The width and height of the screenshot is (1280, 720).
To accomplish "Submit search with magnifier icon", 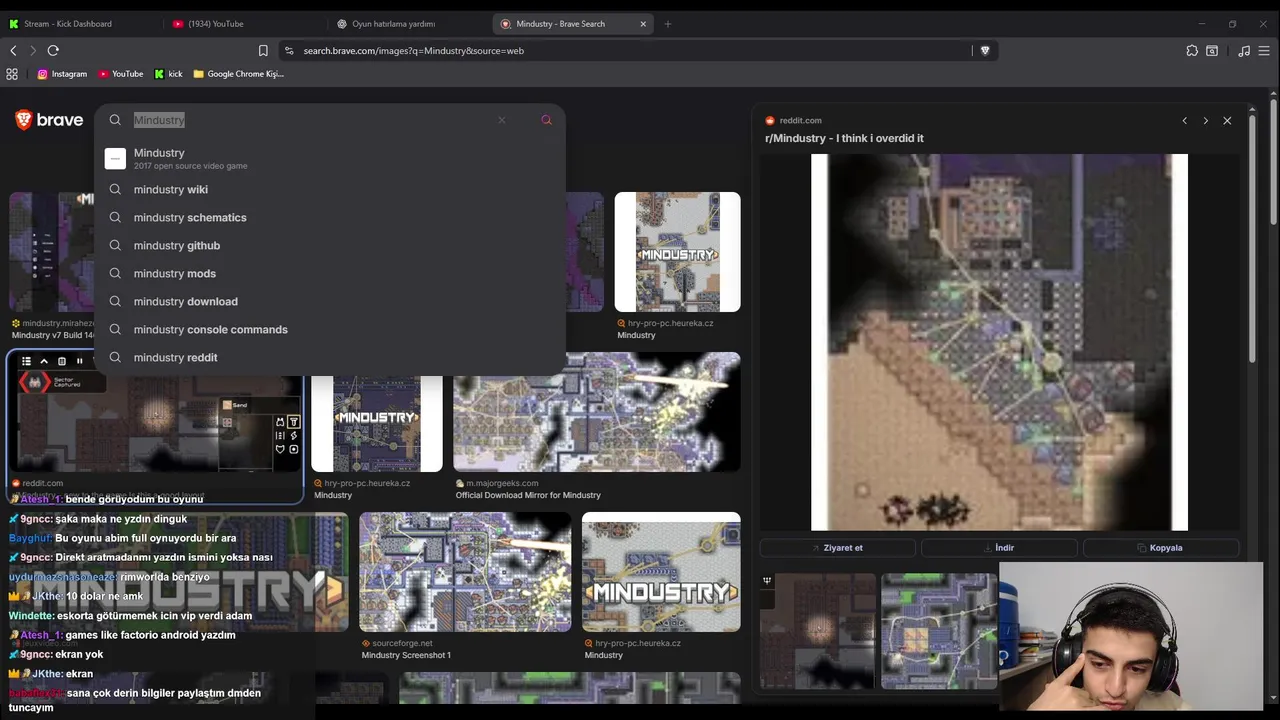I will tap(546, 120).
